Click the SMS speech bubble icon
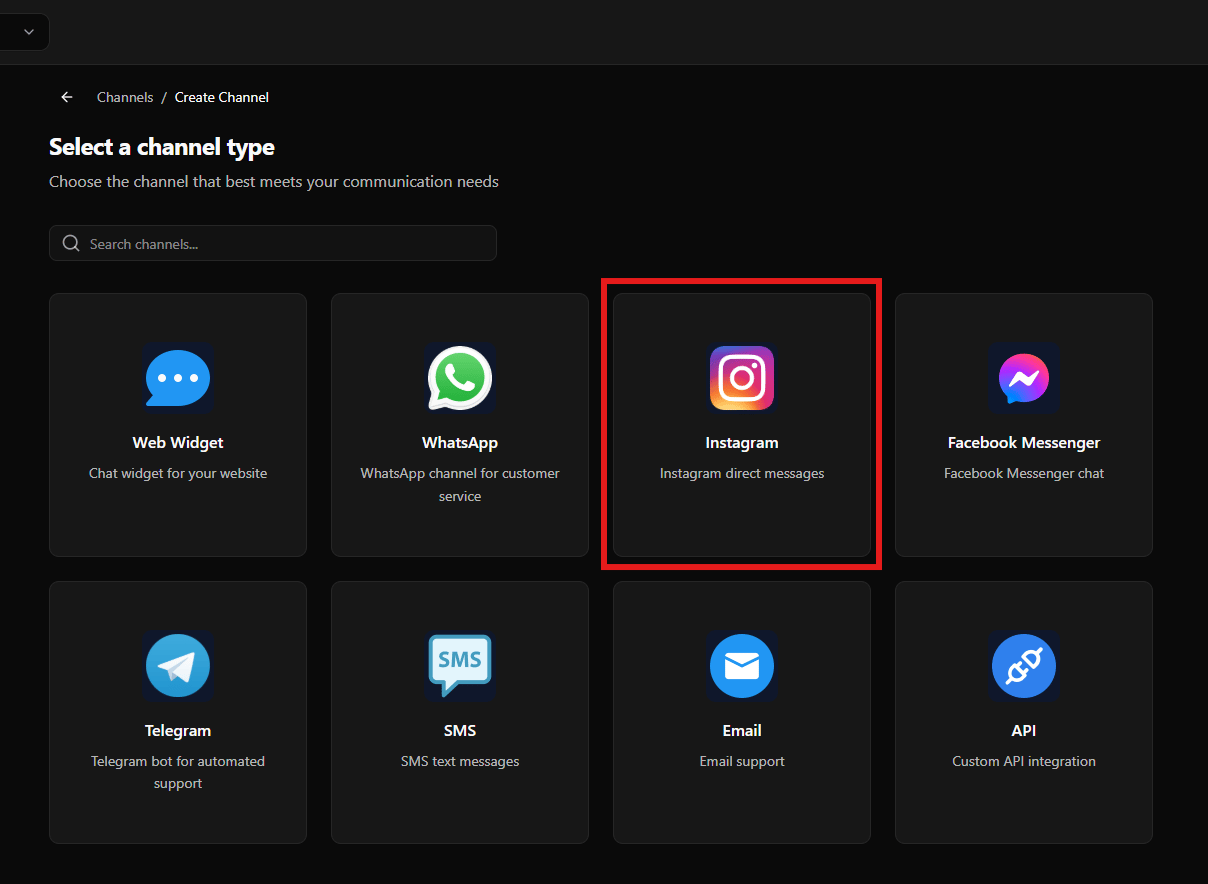Screen dimensions: 1208x884 [460, 666]
